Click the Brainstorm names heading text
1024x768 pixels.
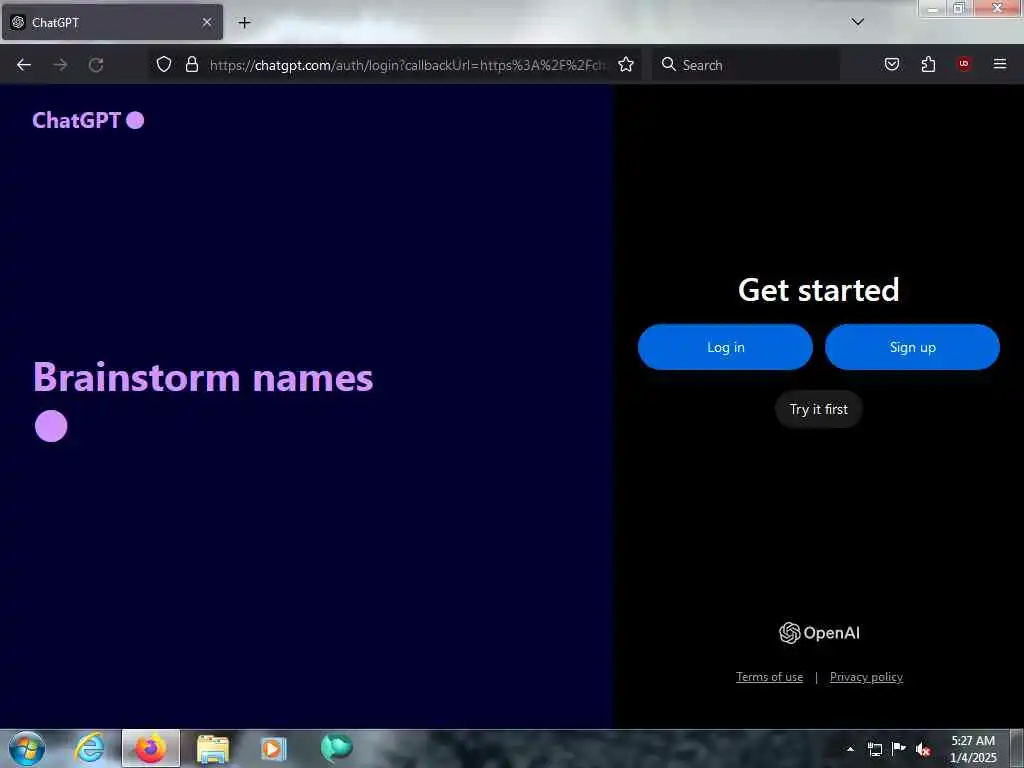coord(203,377)
